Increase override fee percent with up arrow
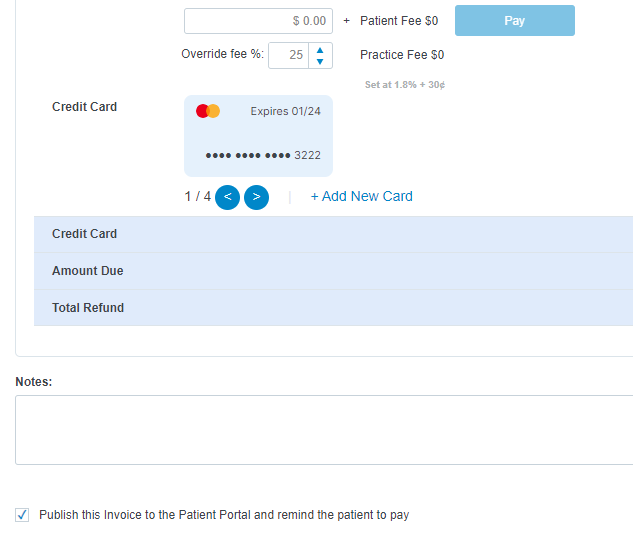This screenshot has width=633, height=538. (x=320, y=50)
